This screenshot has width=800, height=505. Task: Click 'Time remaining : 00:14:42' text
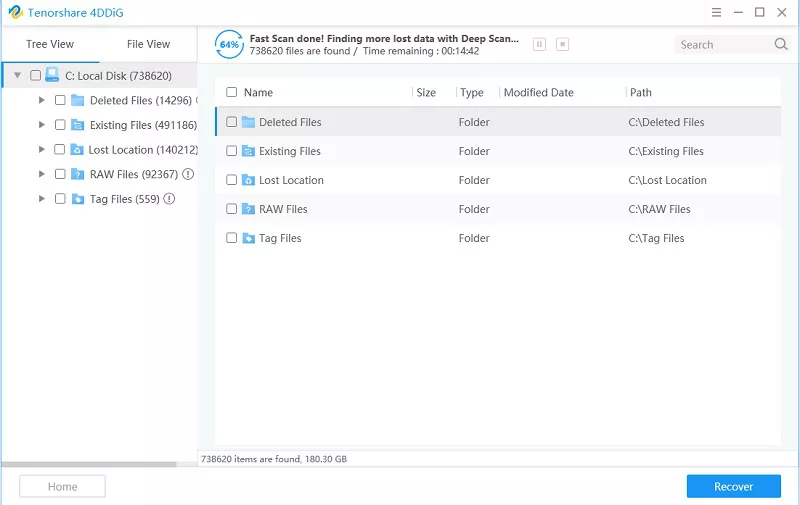point(421,51)
